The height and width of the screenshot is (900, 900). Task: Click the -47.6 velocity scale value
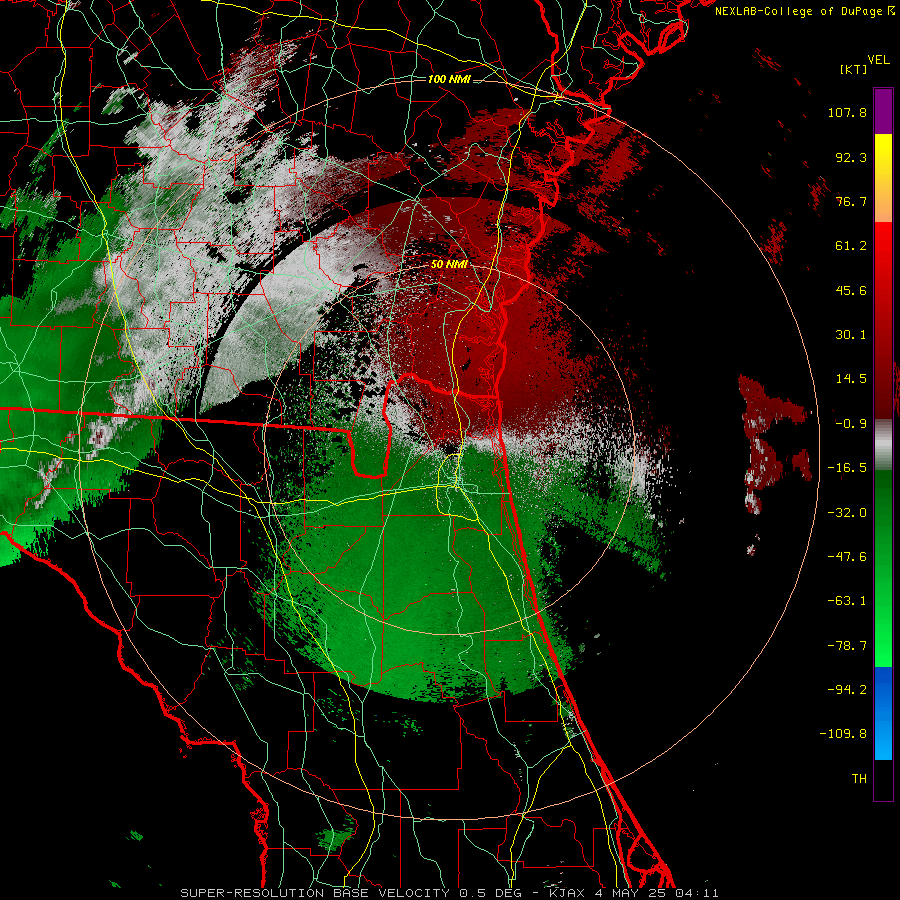pyautogui.click(x=847, y=557)
